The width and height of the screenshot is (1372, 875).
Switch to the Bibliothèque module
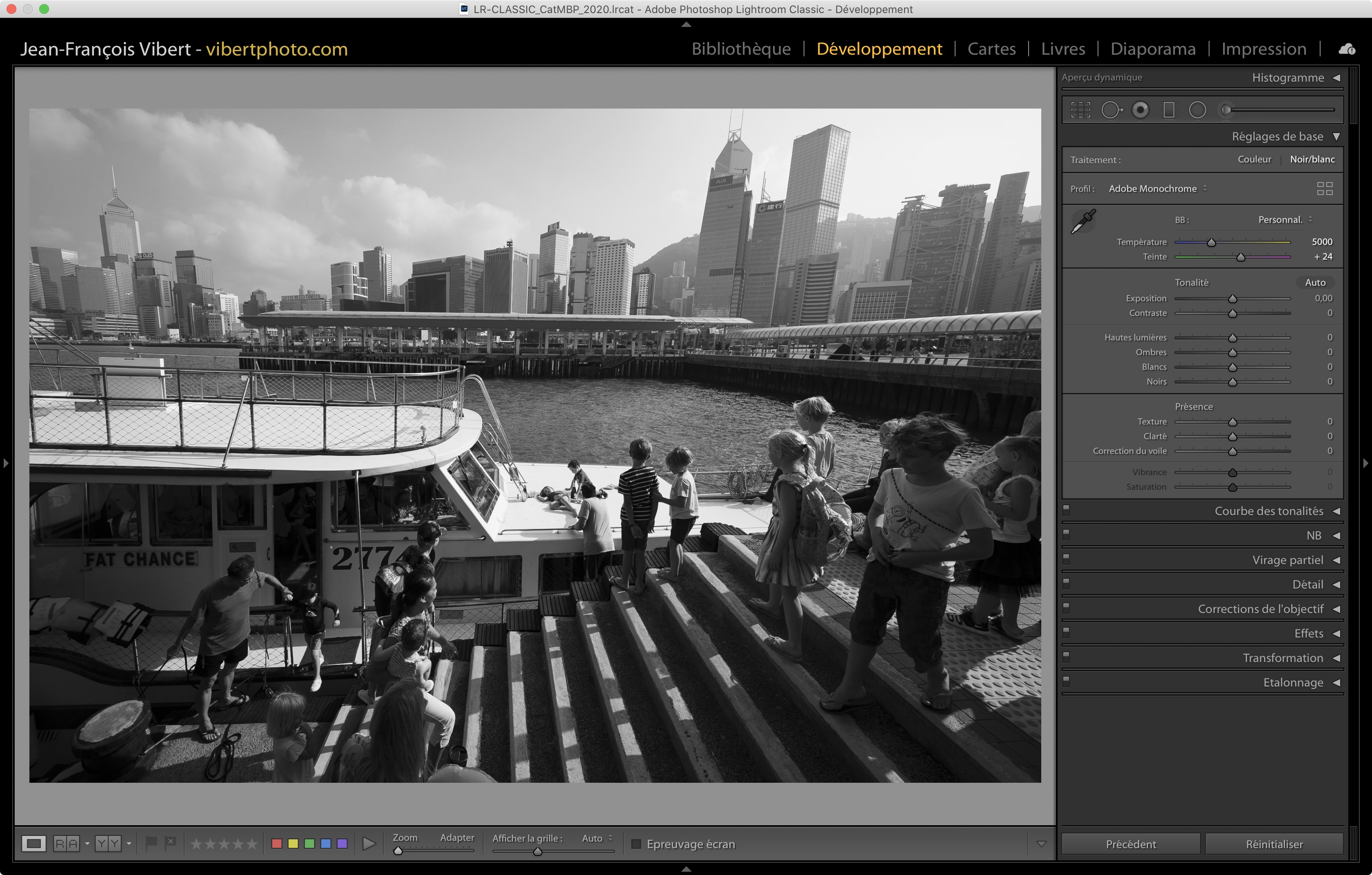pyautogui.click(x=741, y=49)
